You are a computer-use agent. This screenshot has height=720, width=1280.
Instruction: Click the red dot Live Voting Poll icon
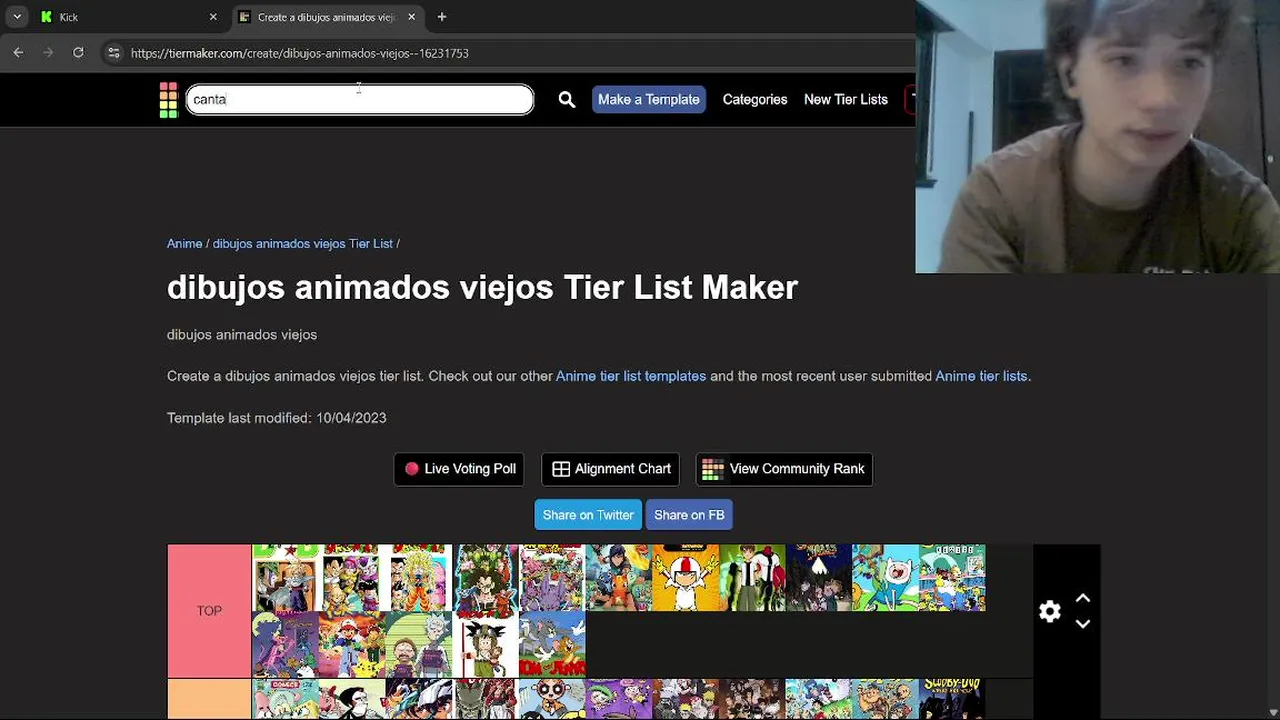[x=411, y=469]
